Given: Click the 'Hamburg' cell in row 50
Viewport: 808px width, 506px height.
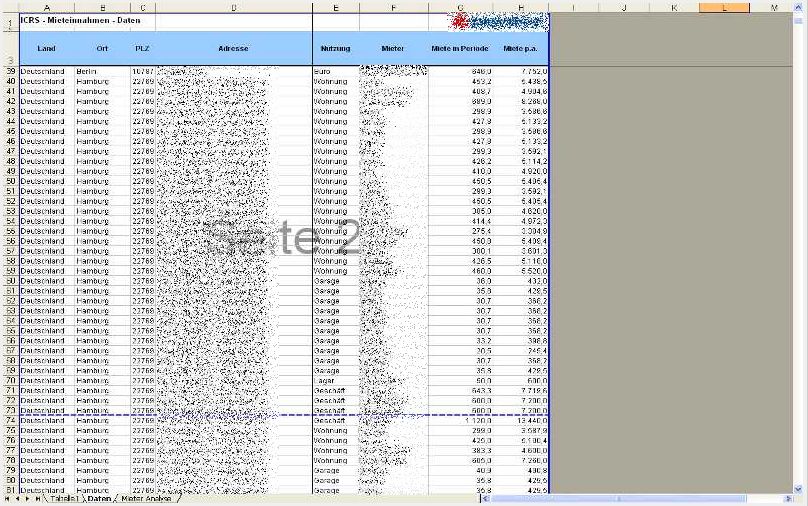Looking at the screenshot, I should (x=102, y=181).
